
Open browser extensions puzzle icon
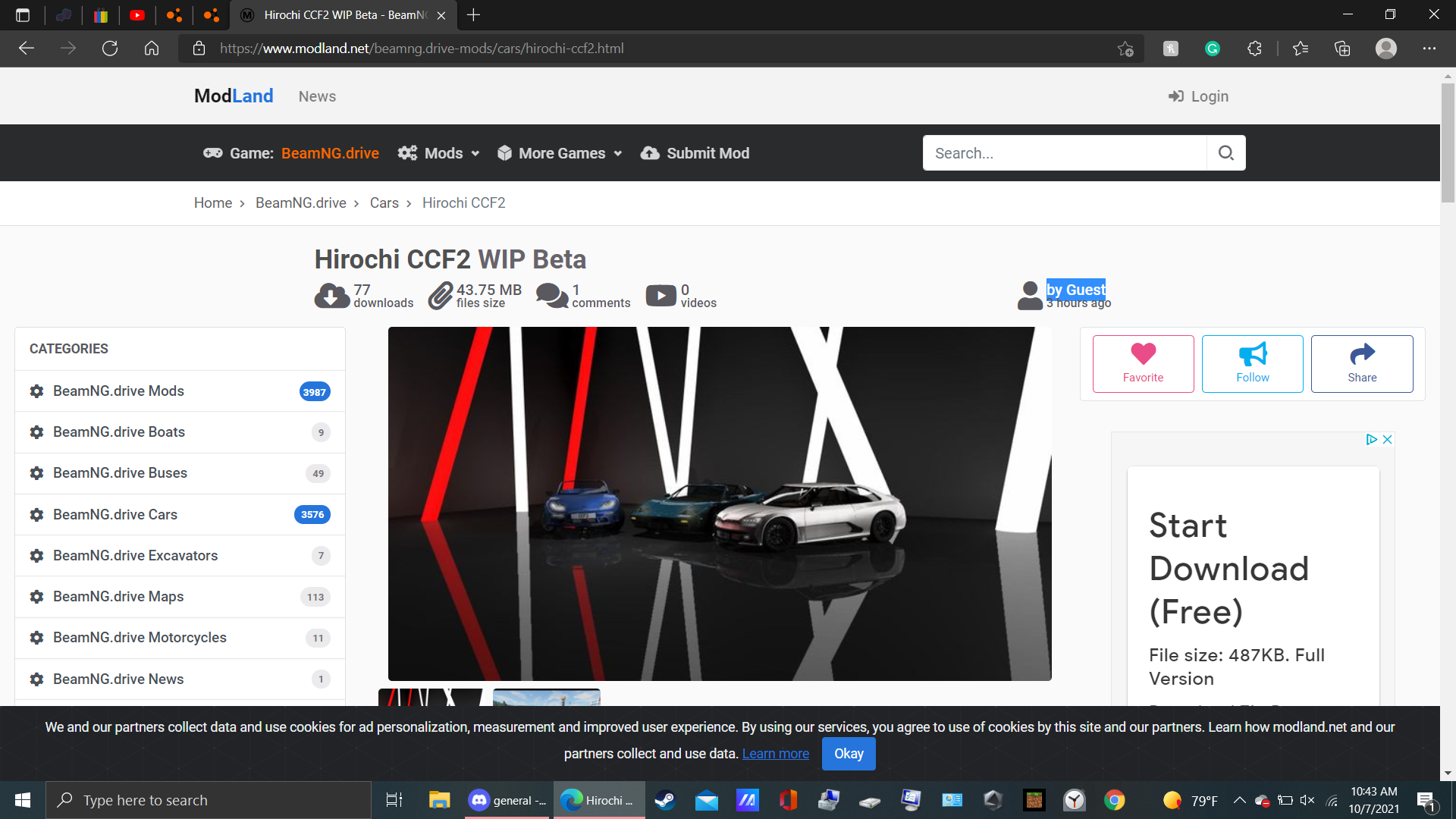pos(1254,49)
